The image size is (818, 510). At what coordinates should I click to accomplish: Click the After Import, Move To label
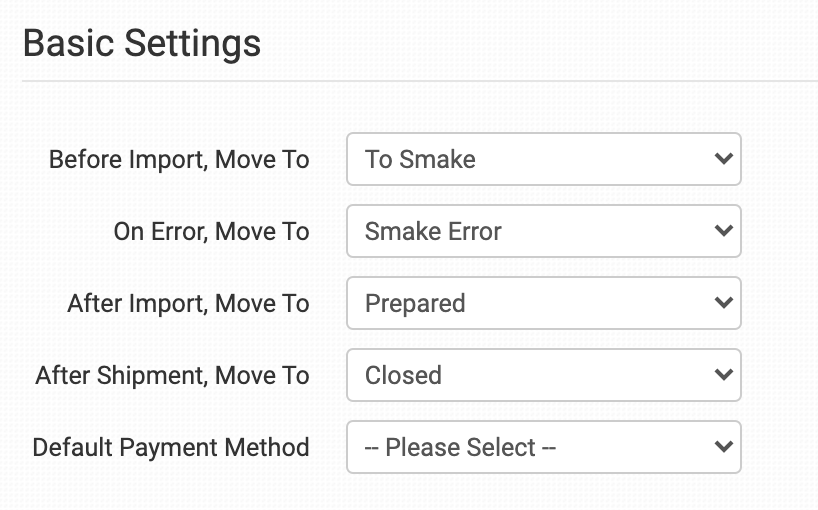(188, 303)
